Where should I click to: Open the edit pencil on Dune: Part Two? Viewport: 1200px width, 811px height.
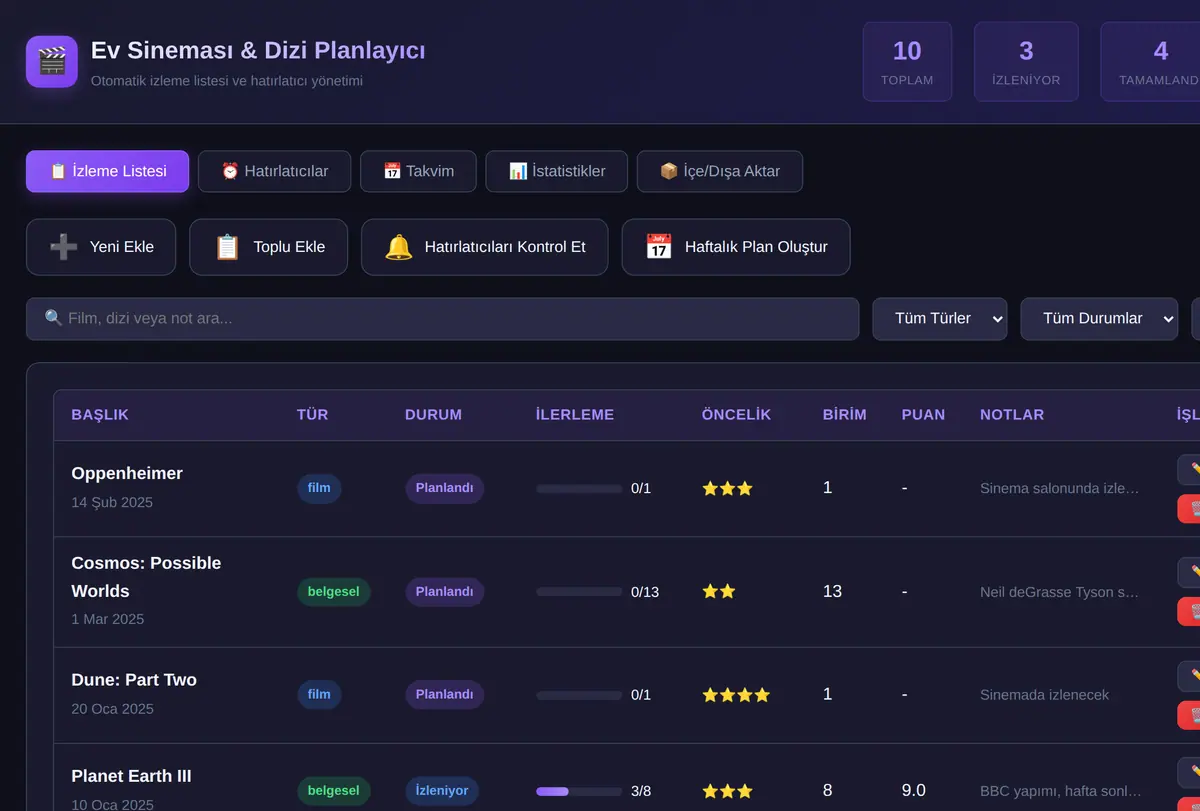pyautogui.click(x=1189, y=676)
